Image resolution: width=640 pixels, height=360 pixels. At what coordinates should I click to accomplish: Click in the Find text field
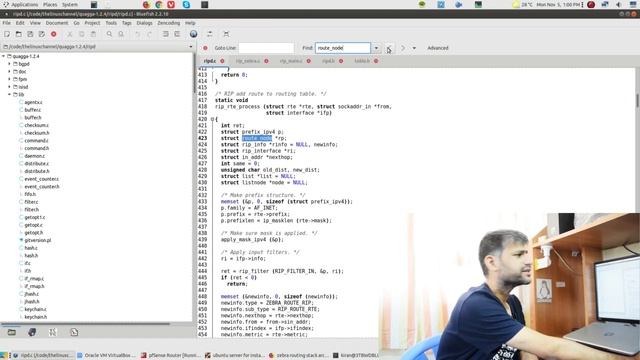343,48
